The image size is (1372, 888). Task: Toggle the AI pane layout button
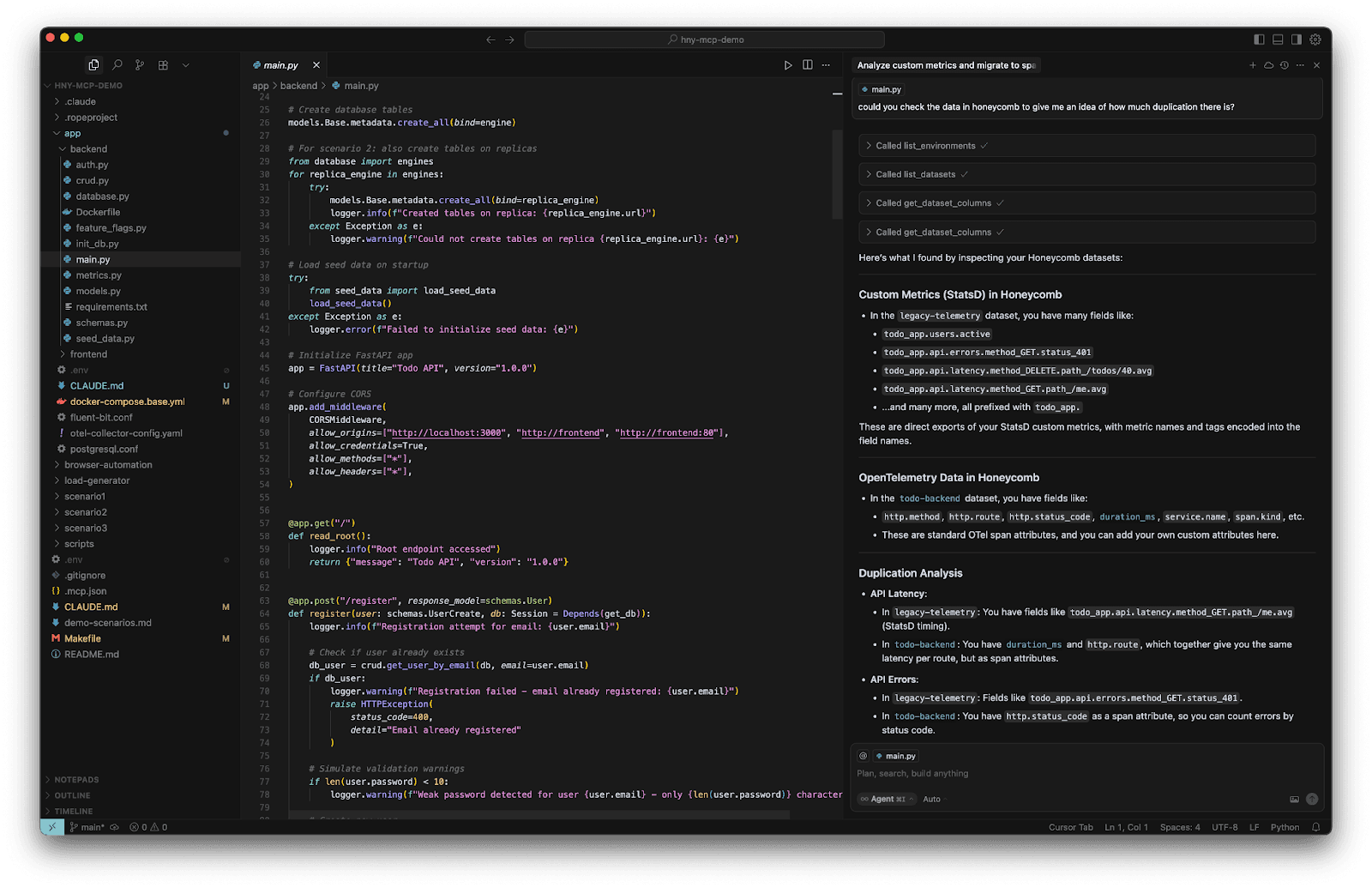tap(1297, 39)
